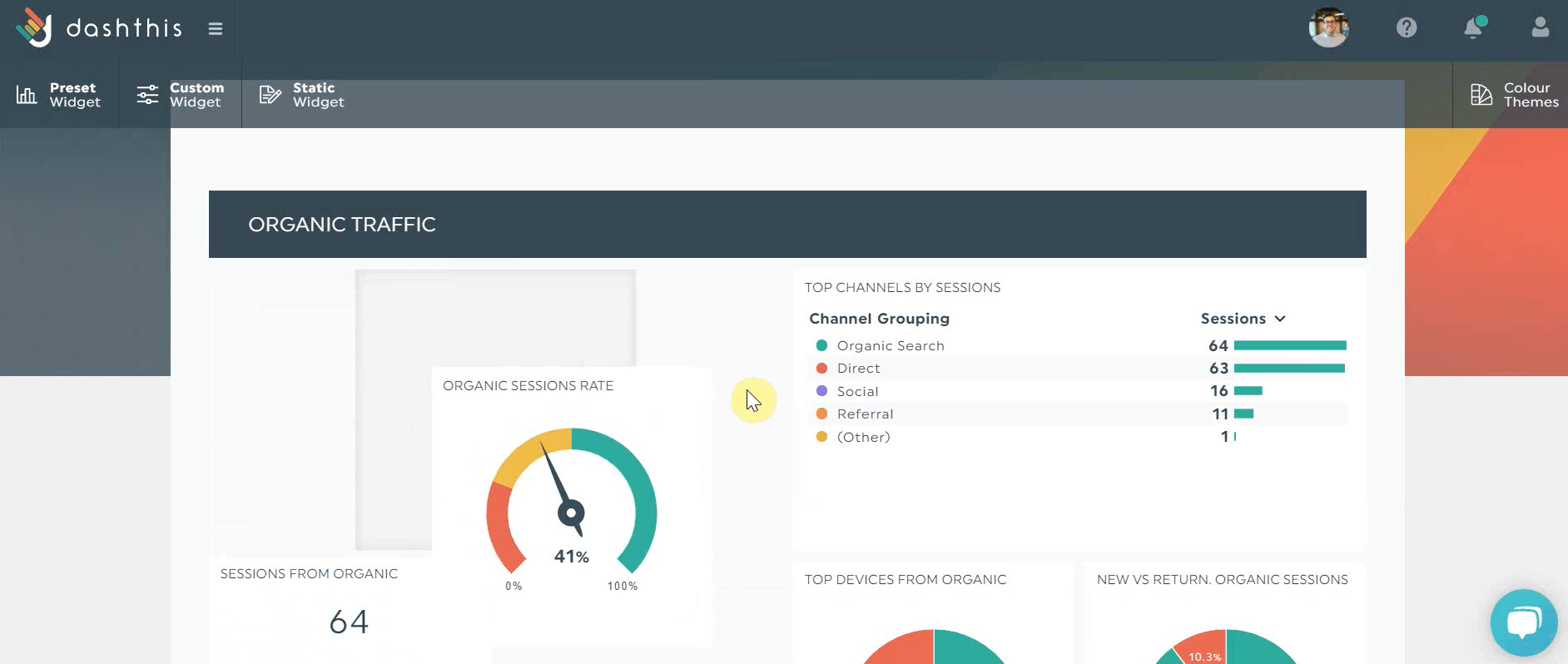Select the Custom Widget tab
Image resolution: width=1568 pixels, height=664 pixels.
181,95
